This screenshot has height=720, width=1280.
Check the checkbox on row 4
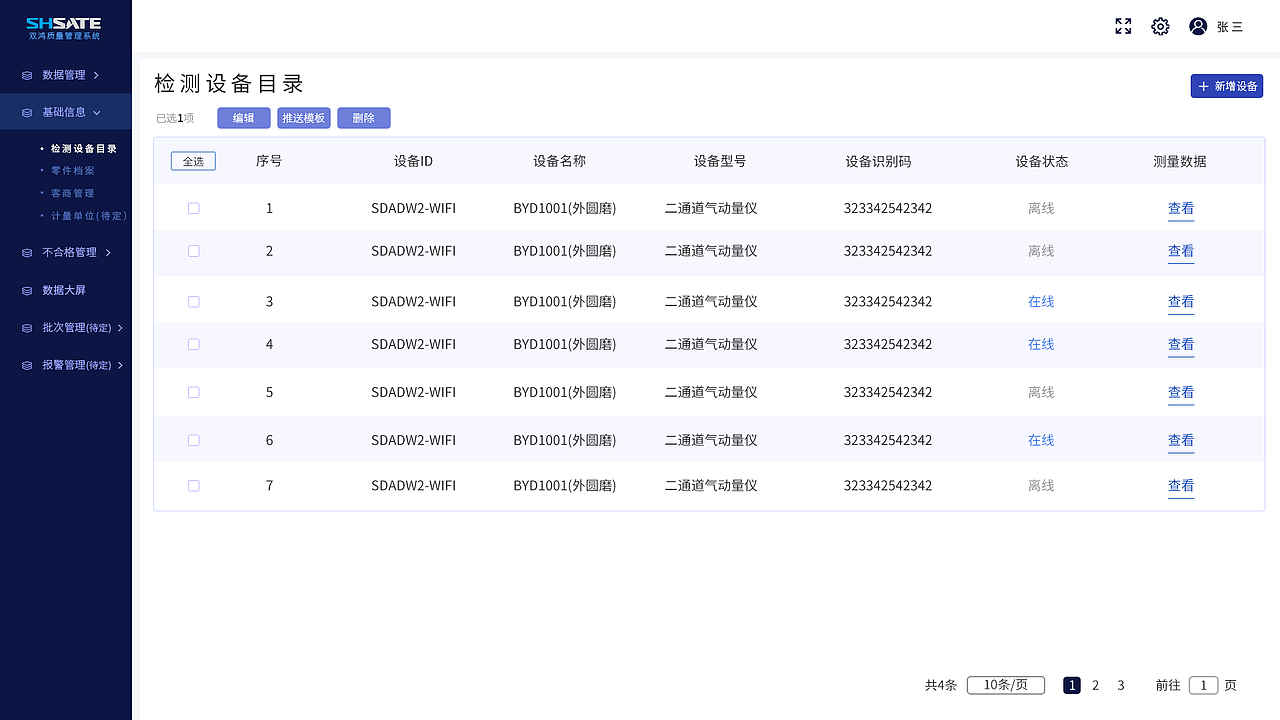(193, 344)
